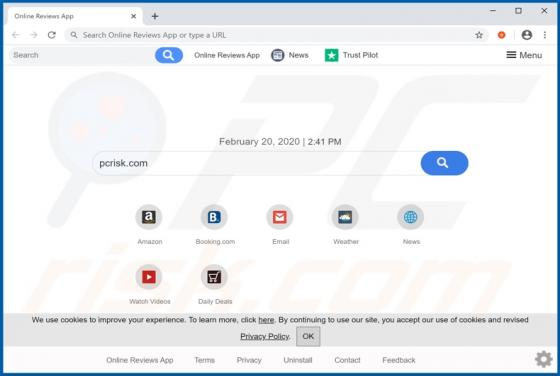Bookmark this page with the star icon
Image resolution: width=560 pixels, height=376 pixels.
pos(479,35)
